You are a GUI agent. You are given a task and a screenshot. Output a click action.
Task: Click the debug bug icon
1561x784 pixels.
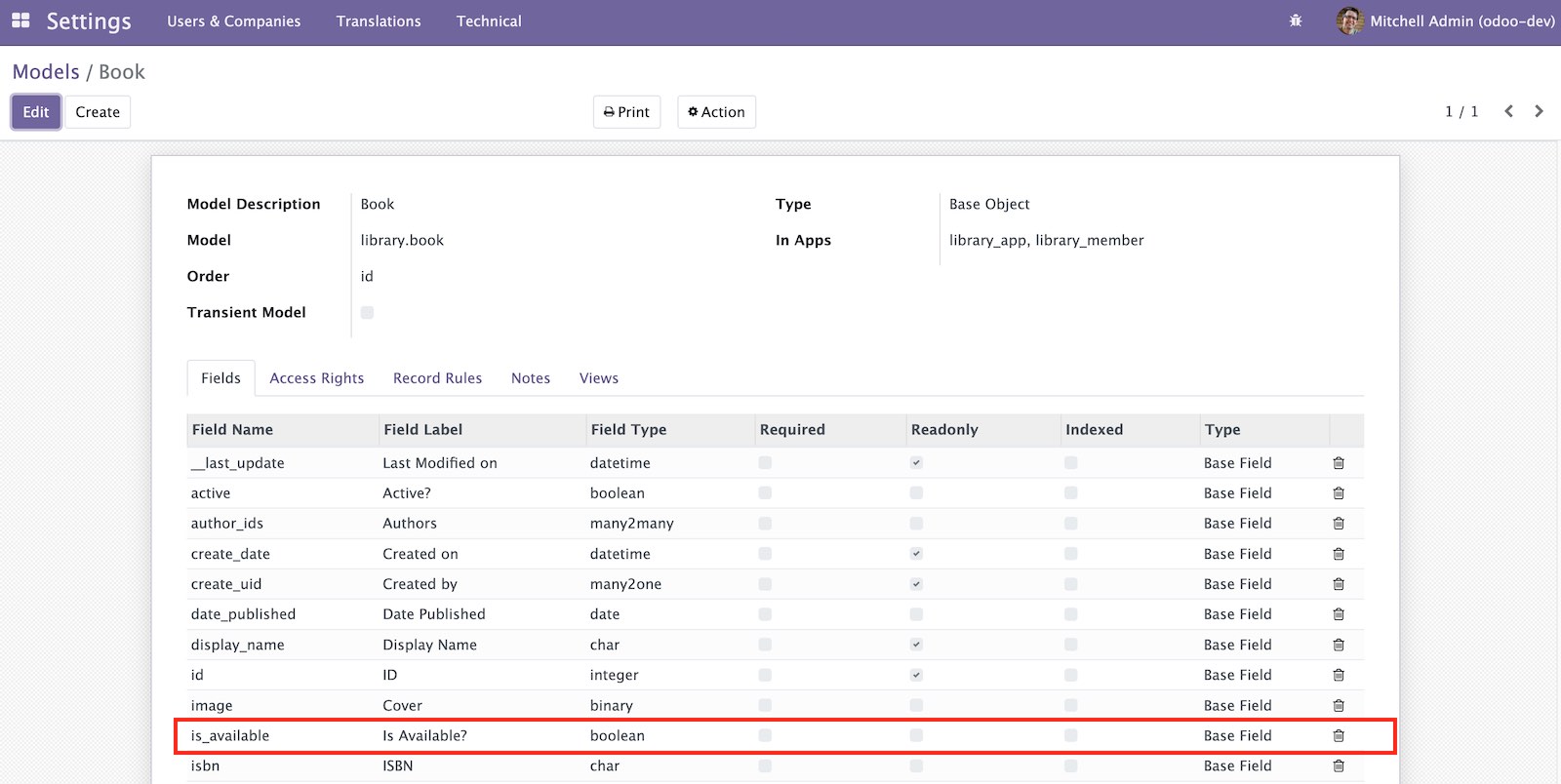[1296, 20]
